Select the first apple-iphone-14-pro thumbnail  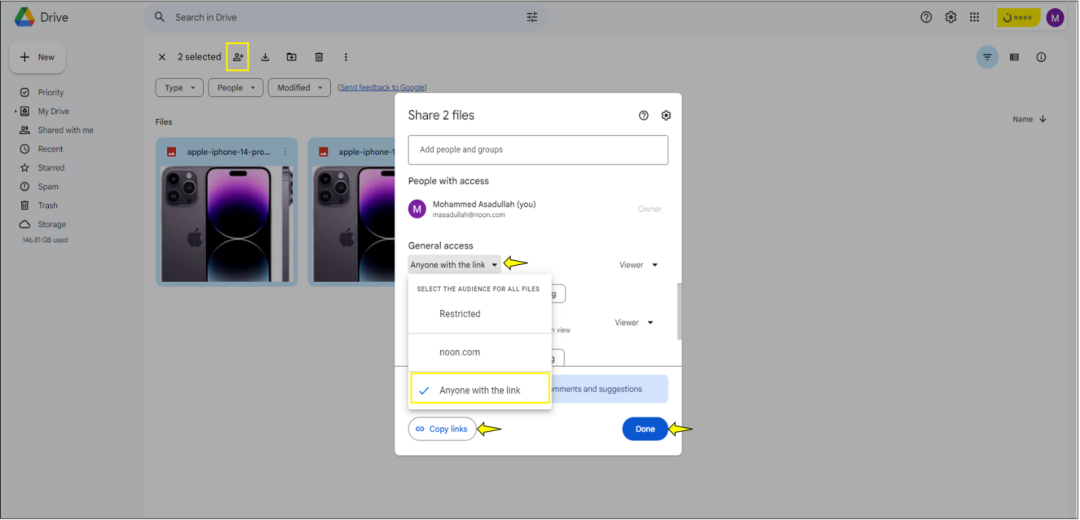coord(227,223)
